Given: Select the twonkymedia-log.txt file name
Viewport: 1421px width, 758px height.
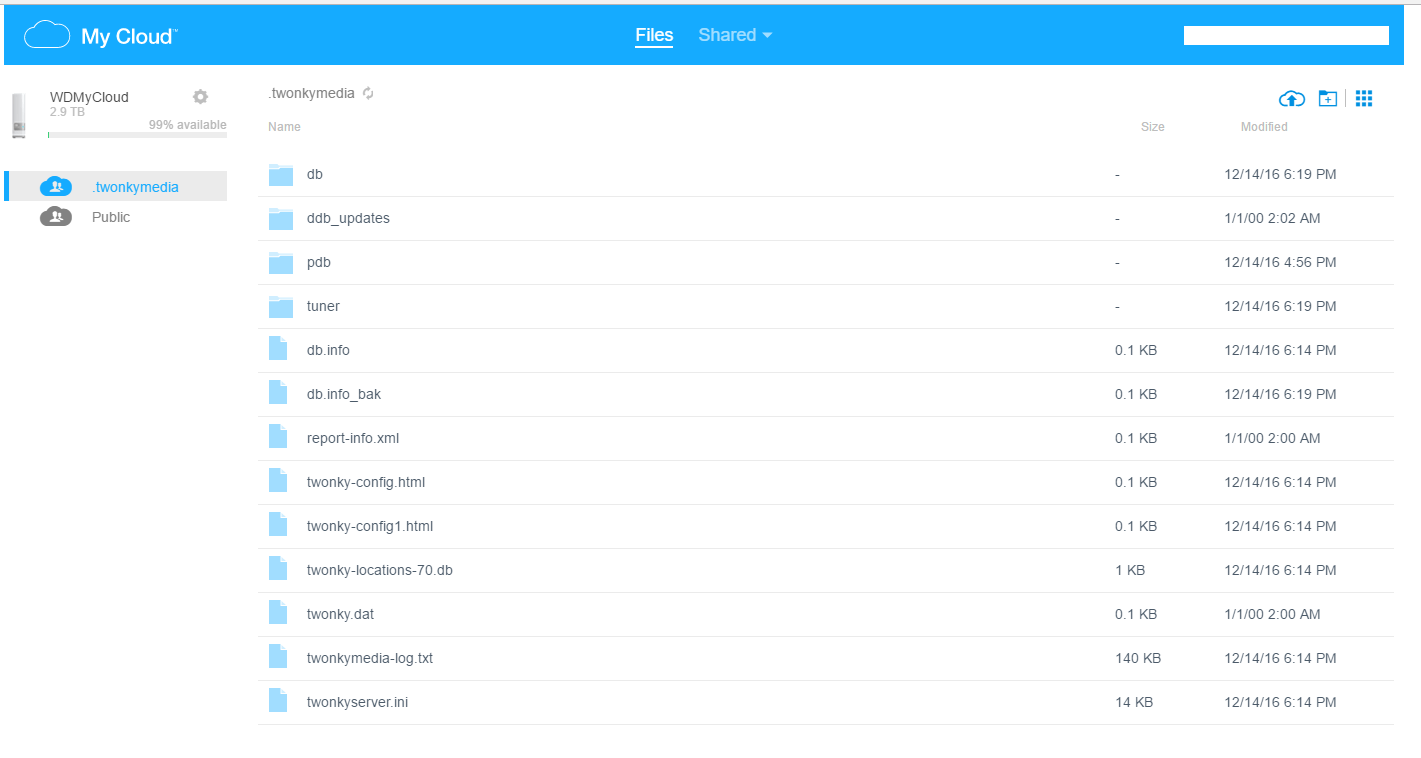Looking at the screenshot, I should tap(370, 658).
